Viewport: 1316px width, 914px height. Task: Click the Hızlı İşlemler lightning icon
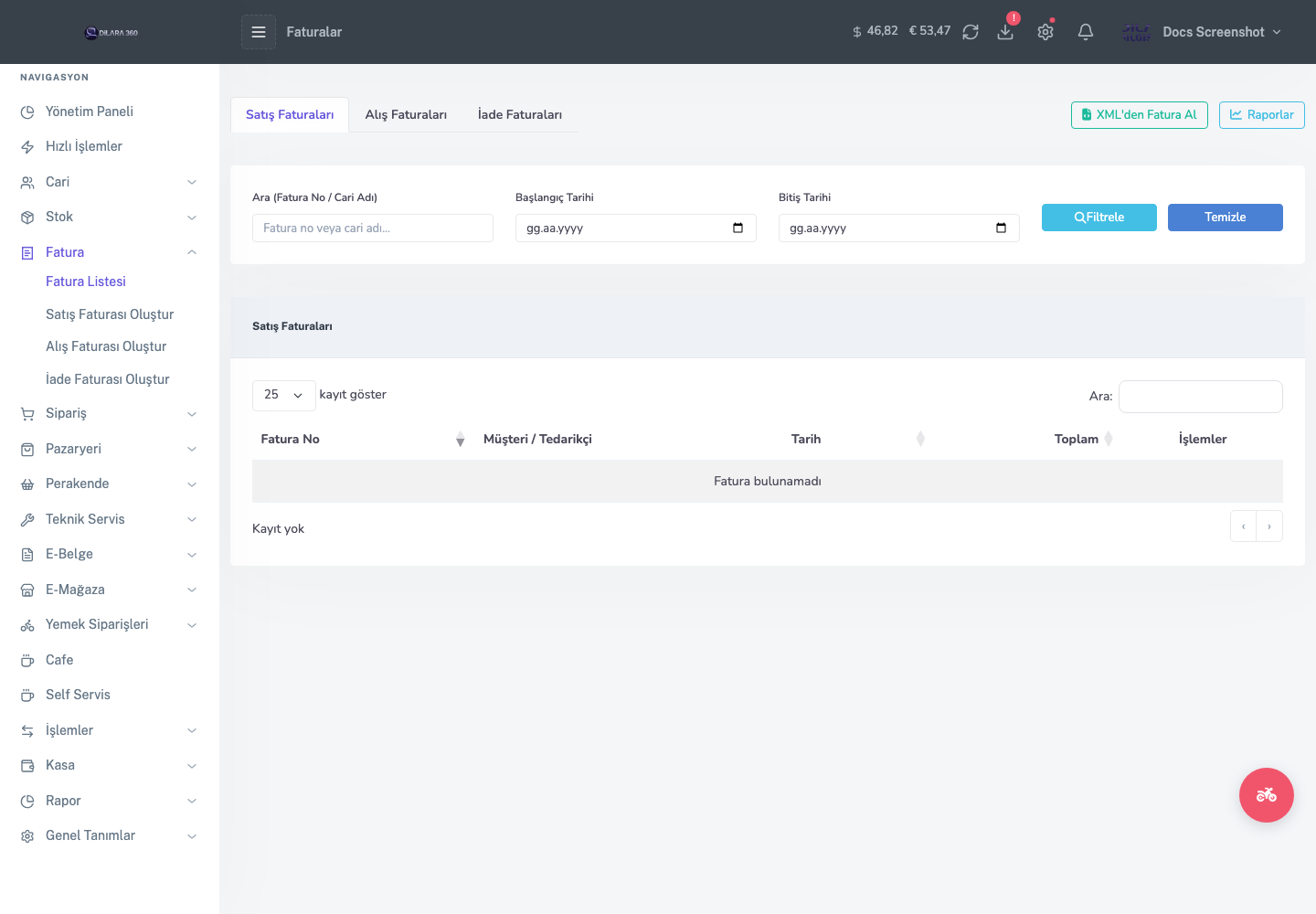point(27,147)
